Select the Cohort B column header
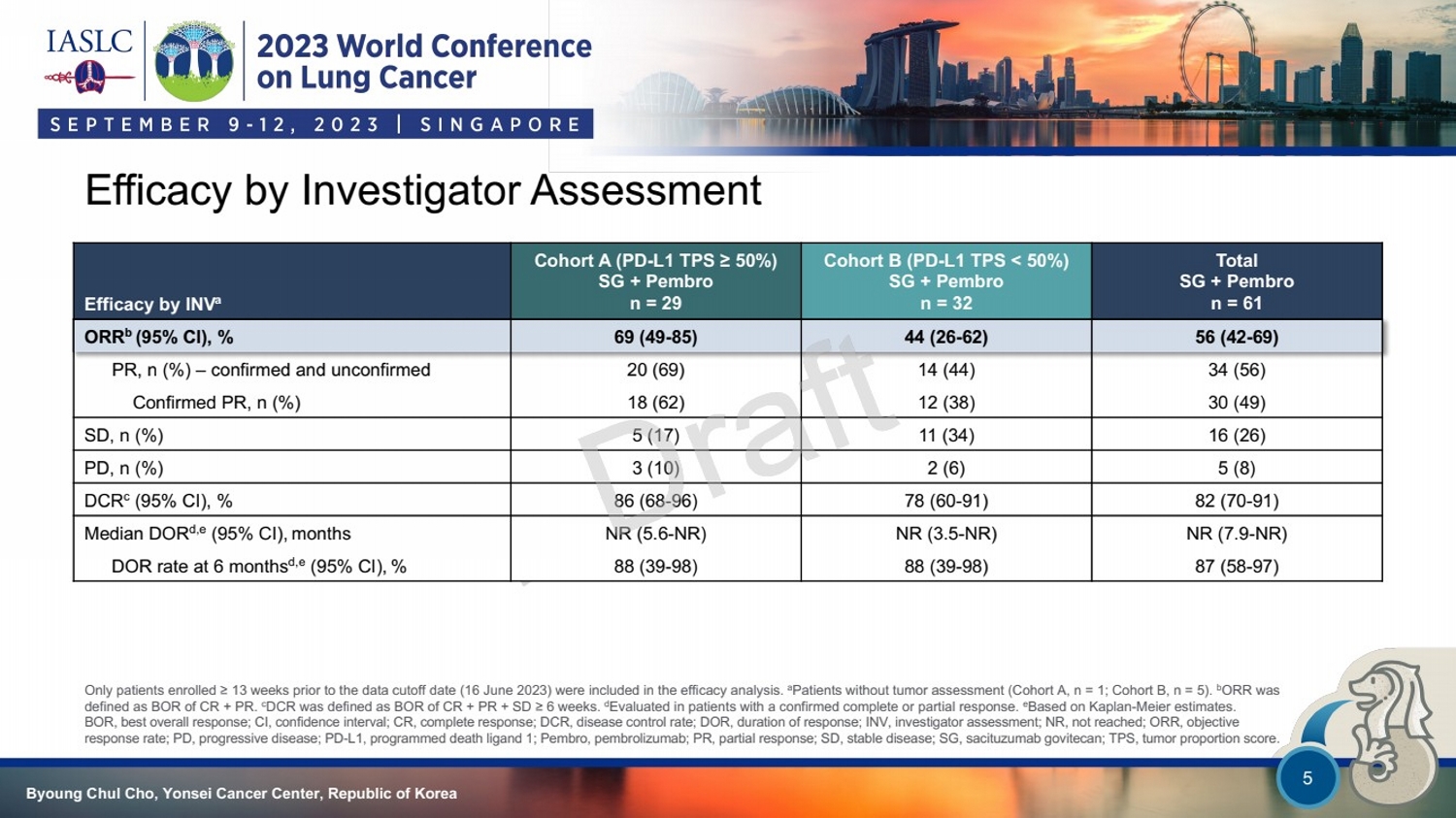Viewport: 1456px width, 818px height. pos(945,281)
